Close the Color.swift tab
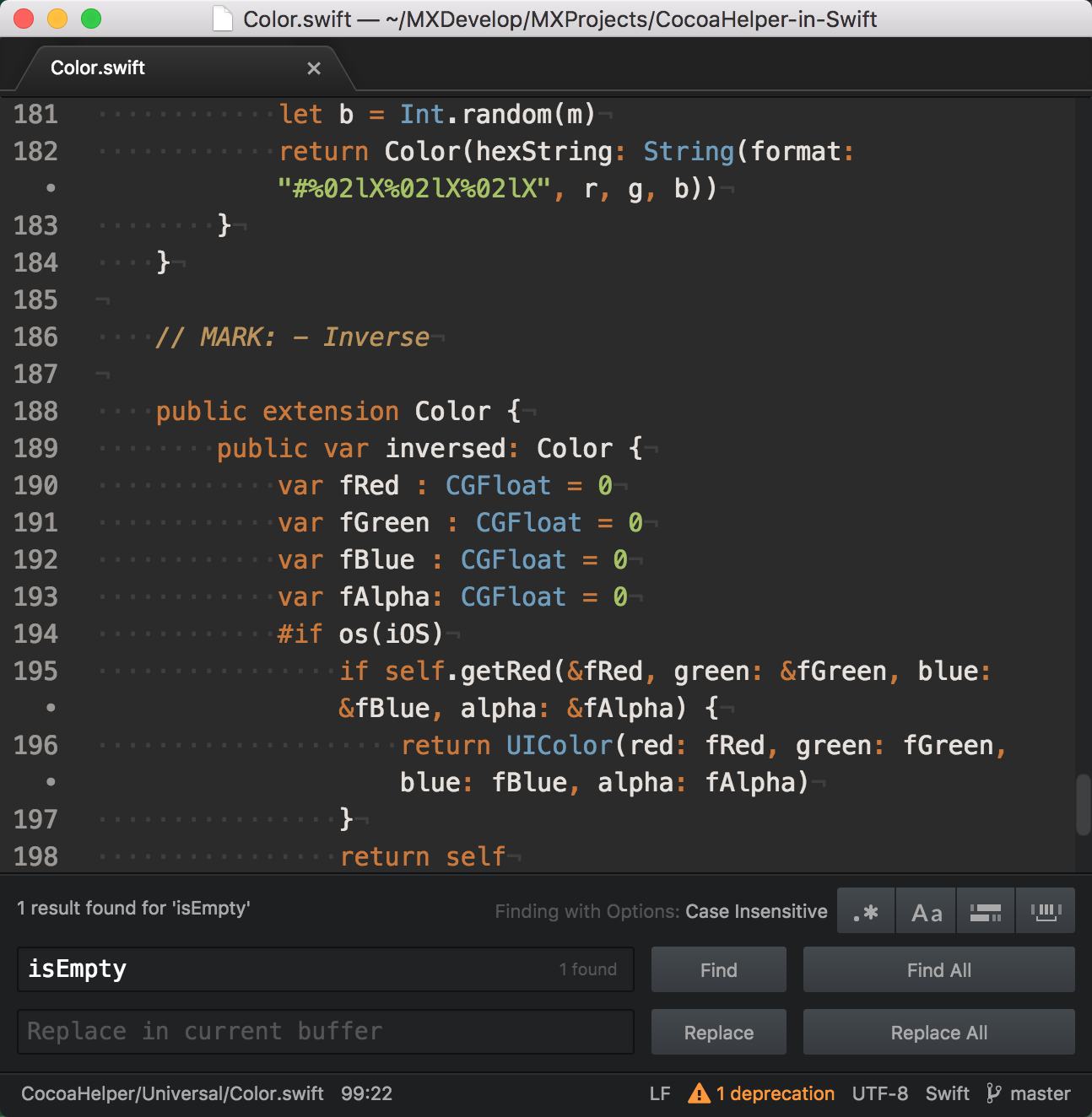 click(314, 68)
